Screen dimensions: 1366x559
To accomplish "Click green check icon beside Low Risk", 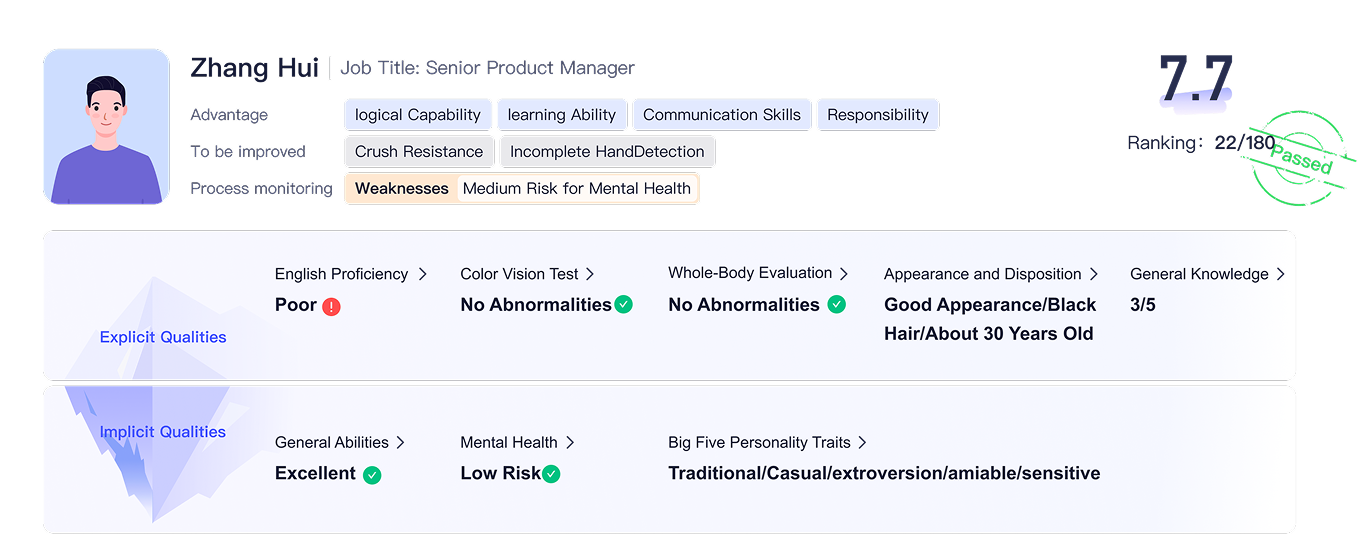I will pos(551,474).
